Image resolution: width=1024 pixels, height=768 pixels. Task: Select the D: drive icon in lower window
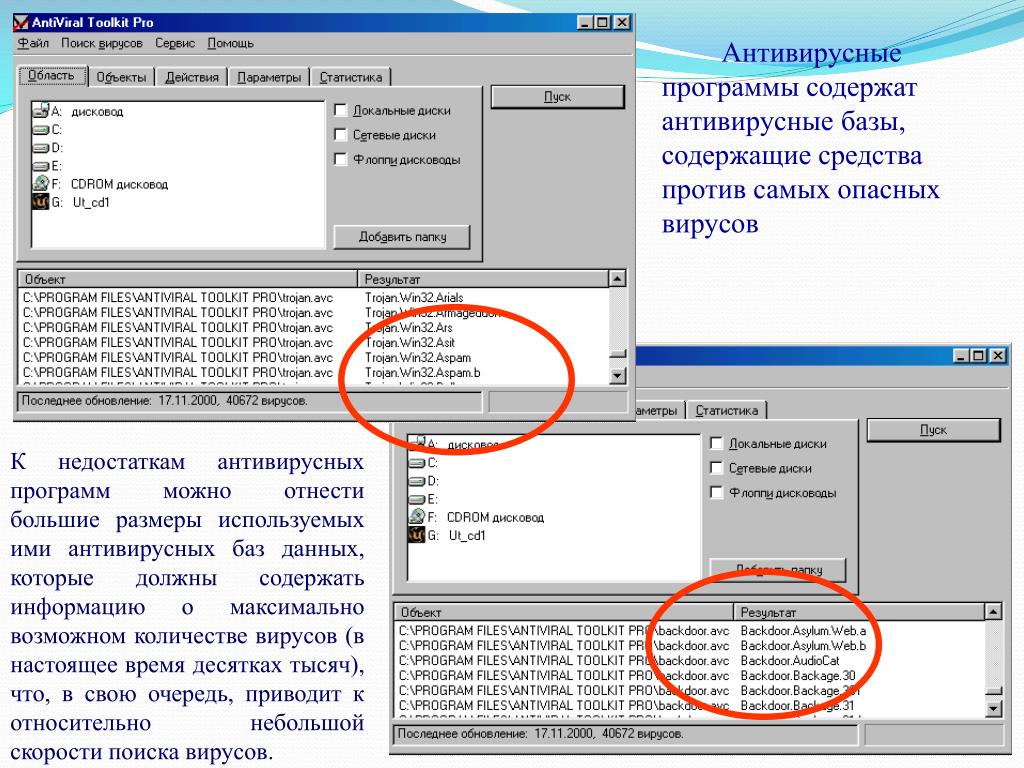[417, 481]
